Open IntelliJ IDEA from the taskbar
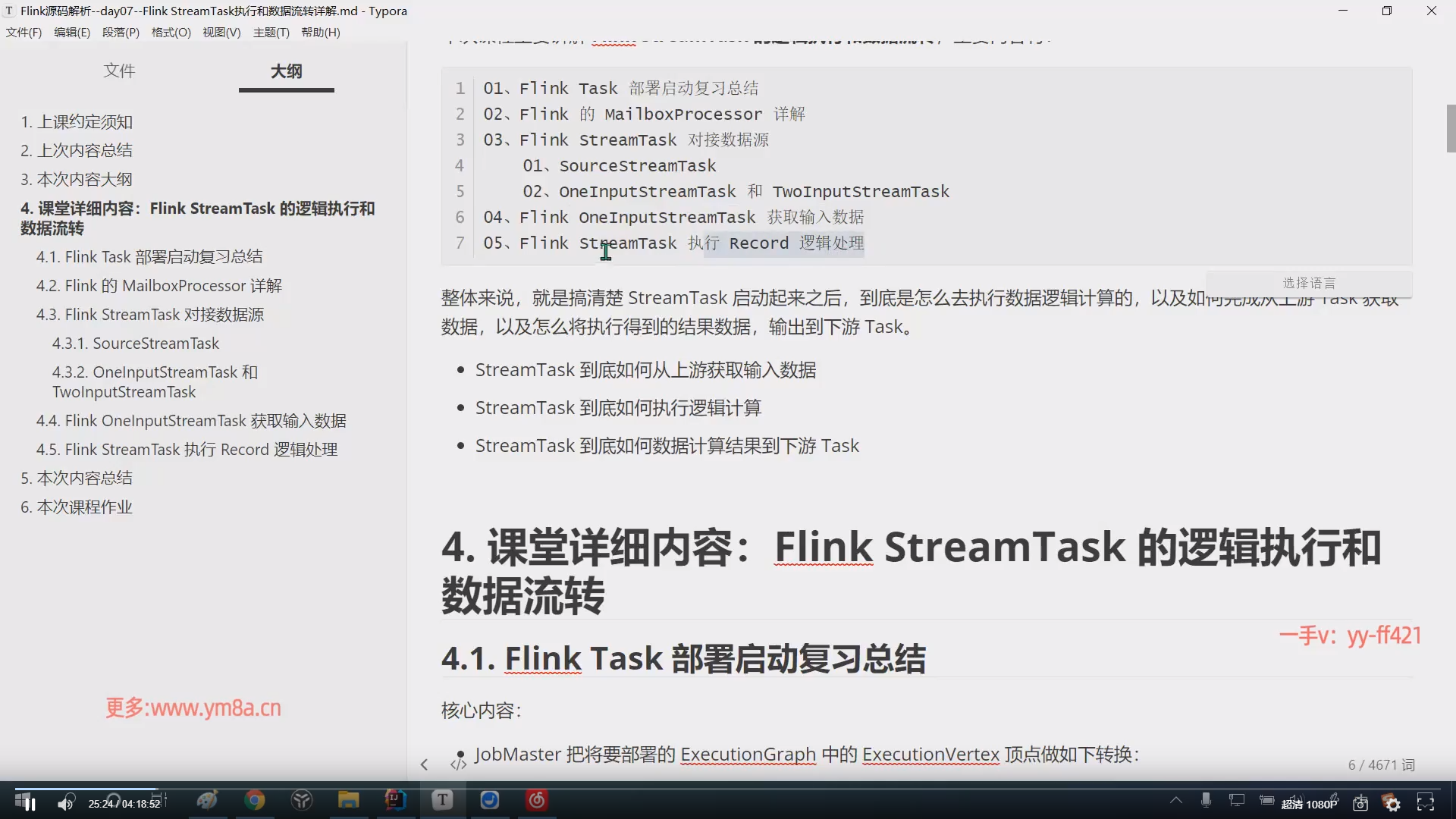 point(395,800)
